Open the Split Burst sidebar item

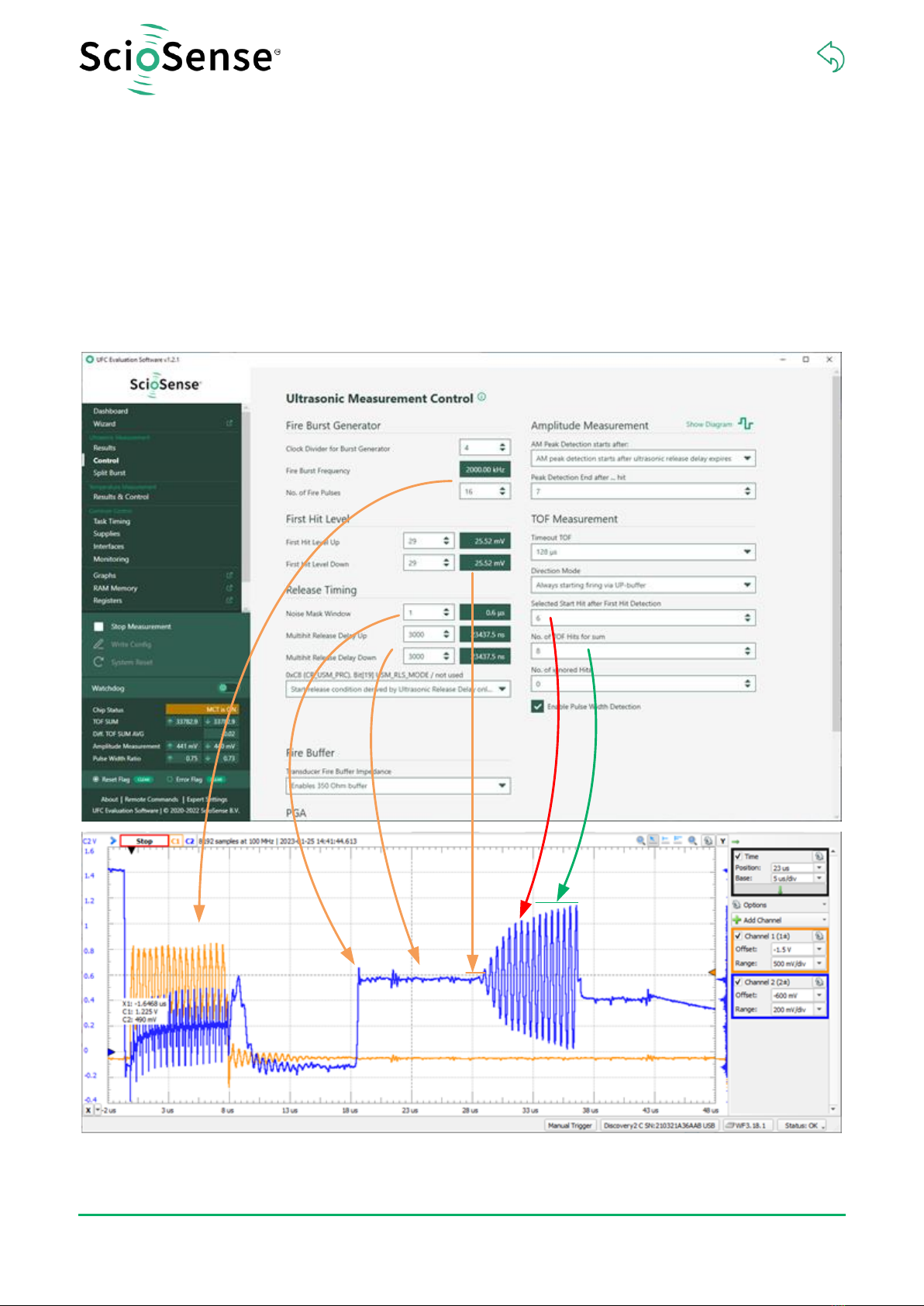(x=109, y=473)
